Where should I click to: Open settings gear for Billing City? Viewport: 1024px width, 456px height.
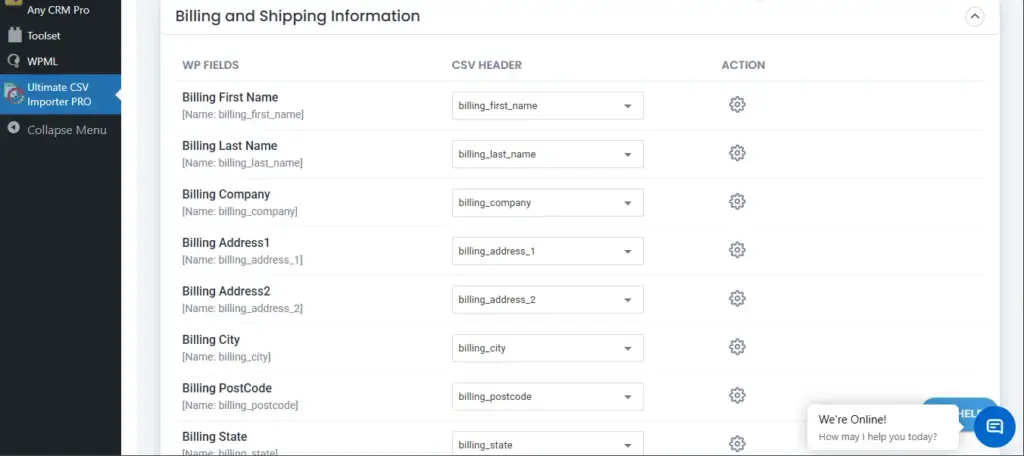tap(737, 347)
